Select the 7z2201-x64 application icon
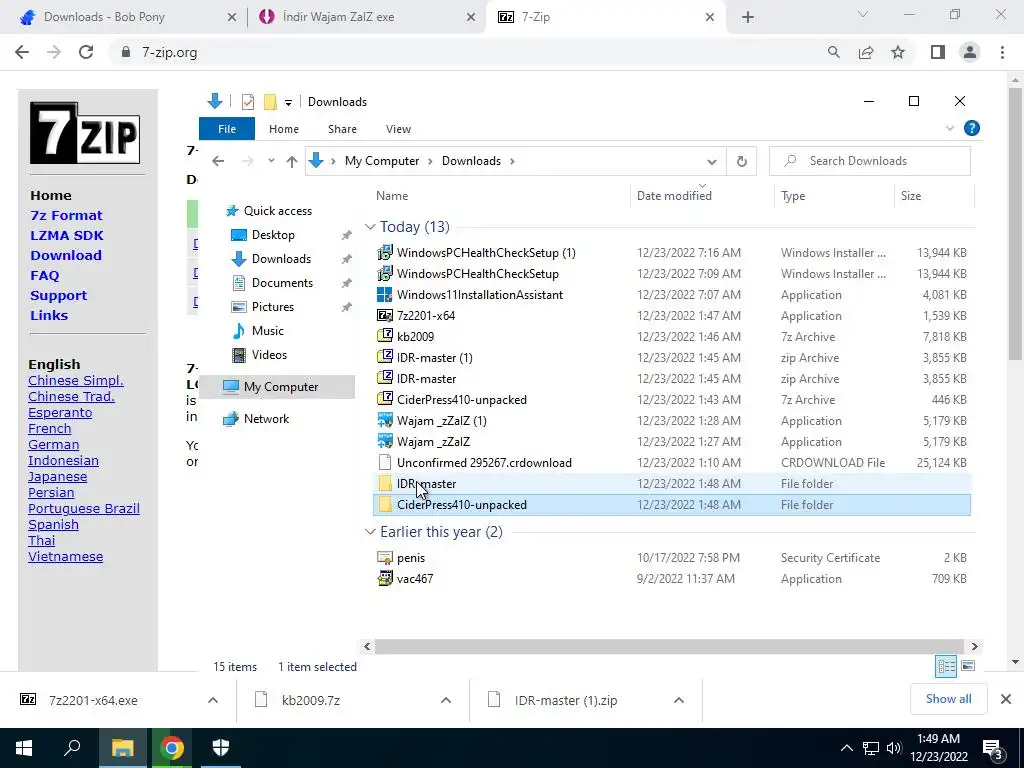 tap(385, 315)
